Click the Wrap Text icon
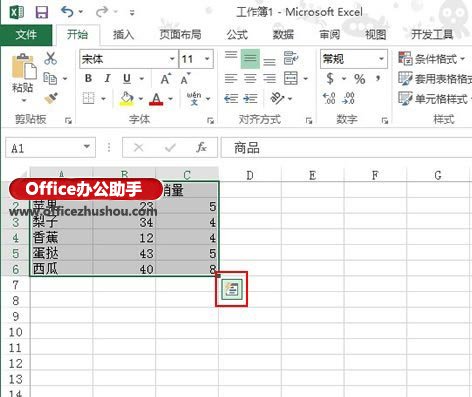This screenshot has height=397, width=472. pyautogui.click(x=291, y=58)
